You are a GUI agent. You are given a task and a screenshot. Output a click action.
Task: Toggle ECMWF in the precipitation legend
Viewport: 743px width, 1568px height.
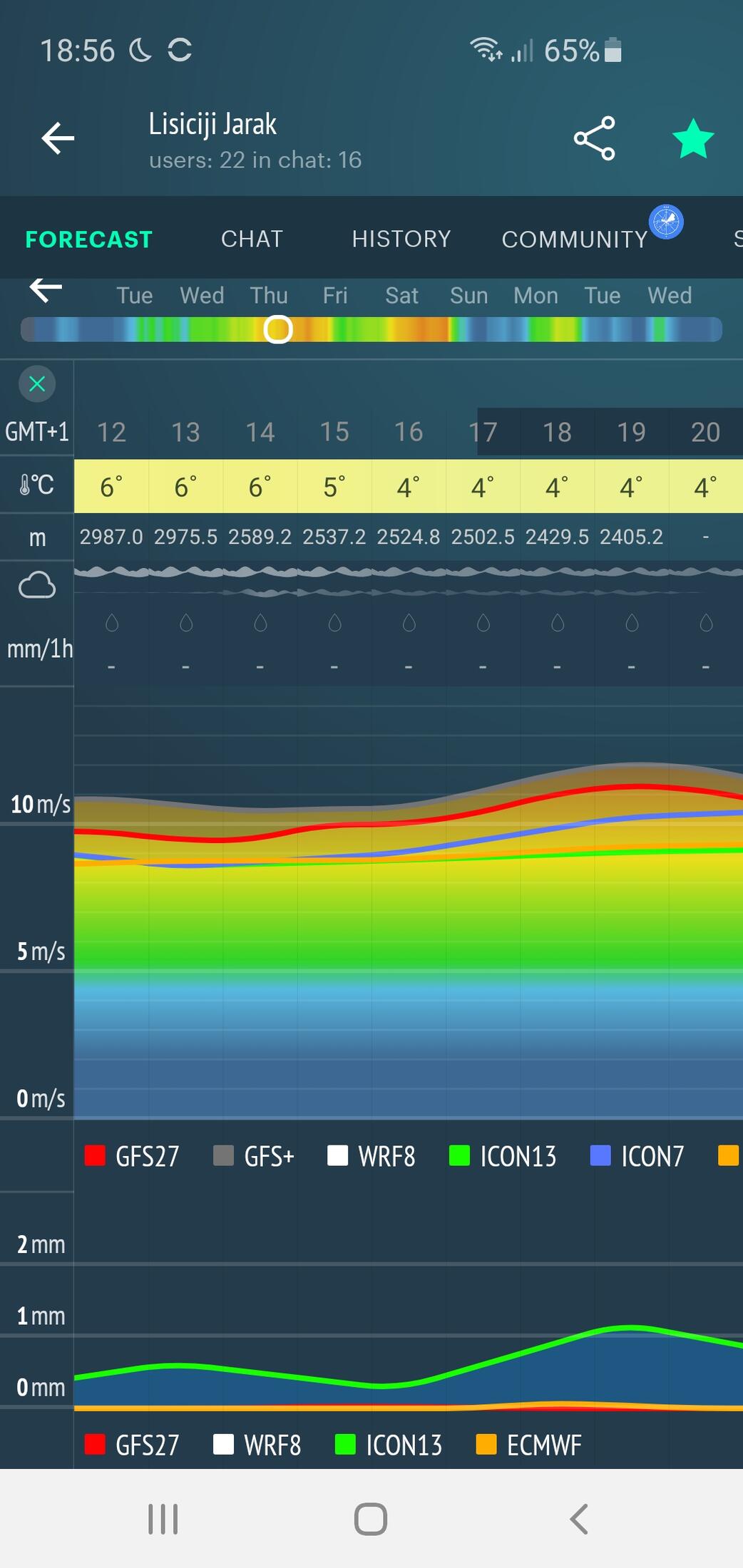pyautogui.click(x=529, y=1445)
